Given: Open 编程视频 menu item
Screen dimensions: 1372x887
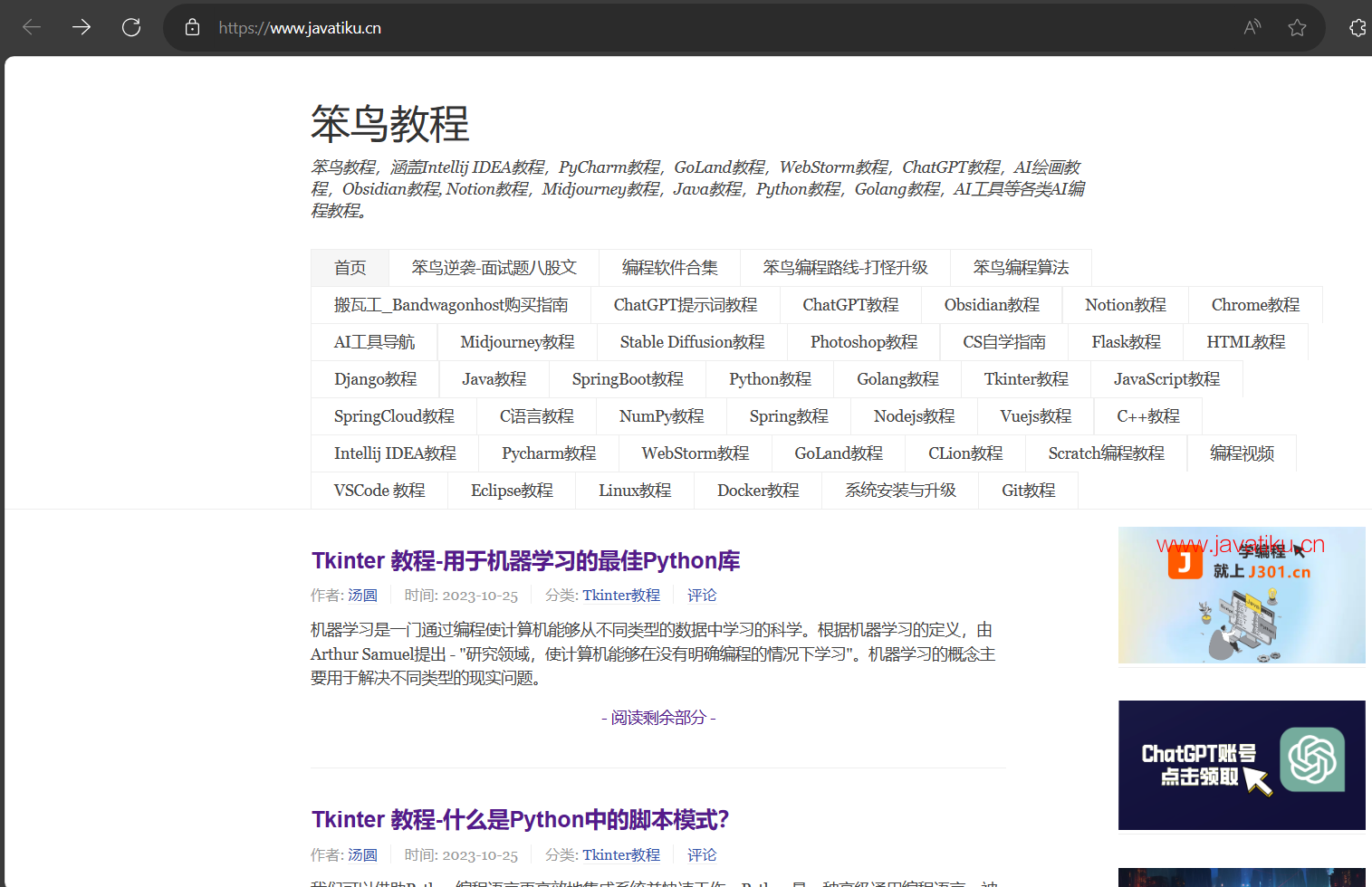Looking at the screenshot, I should pos(1242,453).
